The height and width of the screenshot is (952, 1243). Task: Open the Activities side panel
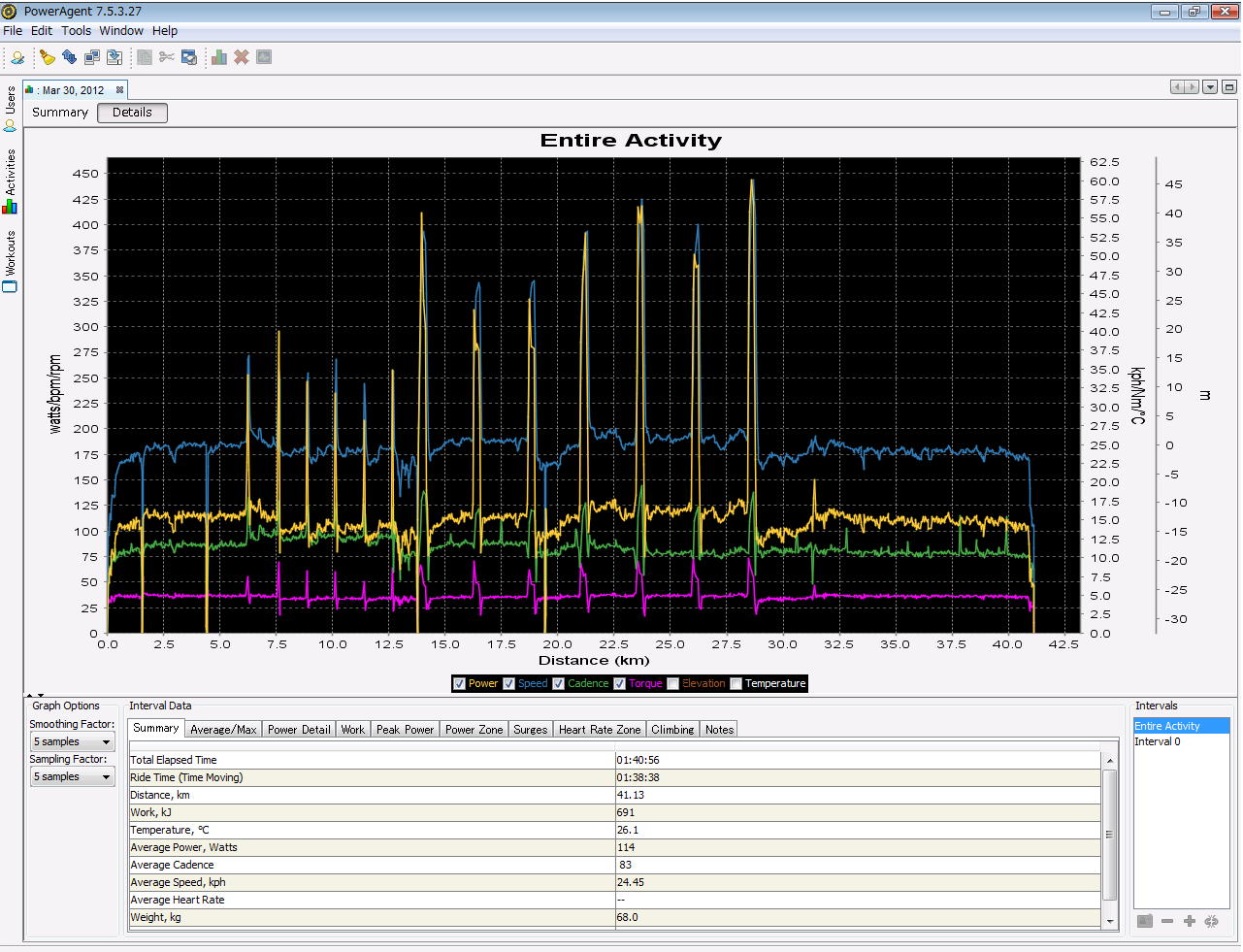tap(11, 181)
